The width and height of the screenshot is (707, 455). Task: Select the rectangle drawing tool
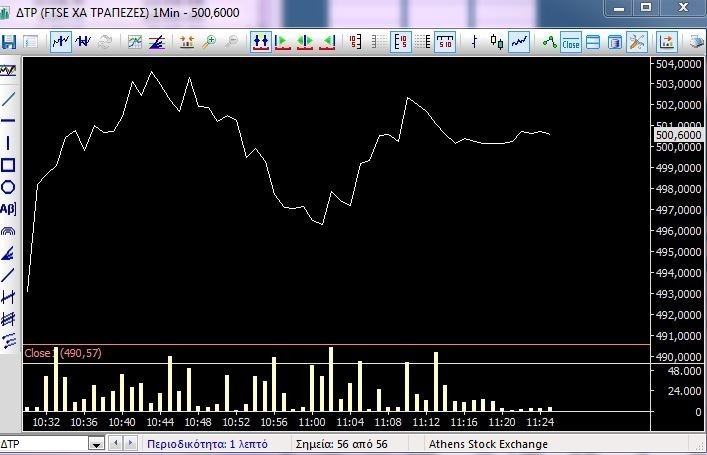(x=9, y=165)
